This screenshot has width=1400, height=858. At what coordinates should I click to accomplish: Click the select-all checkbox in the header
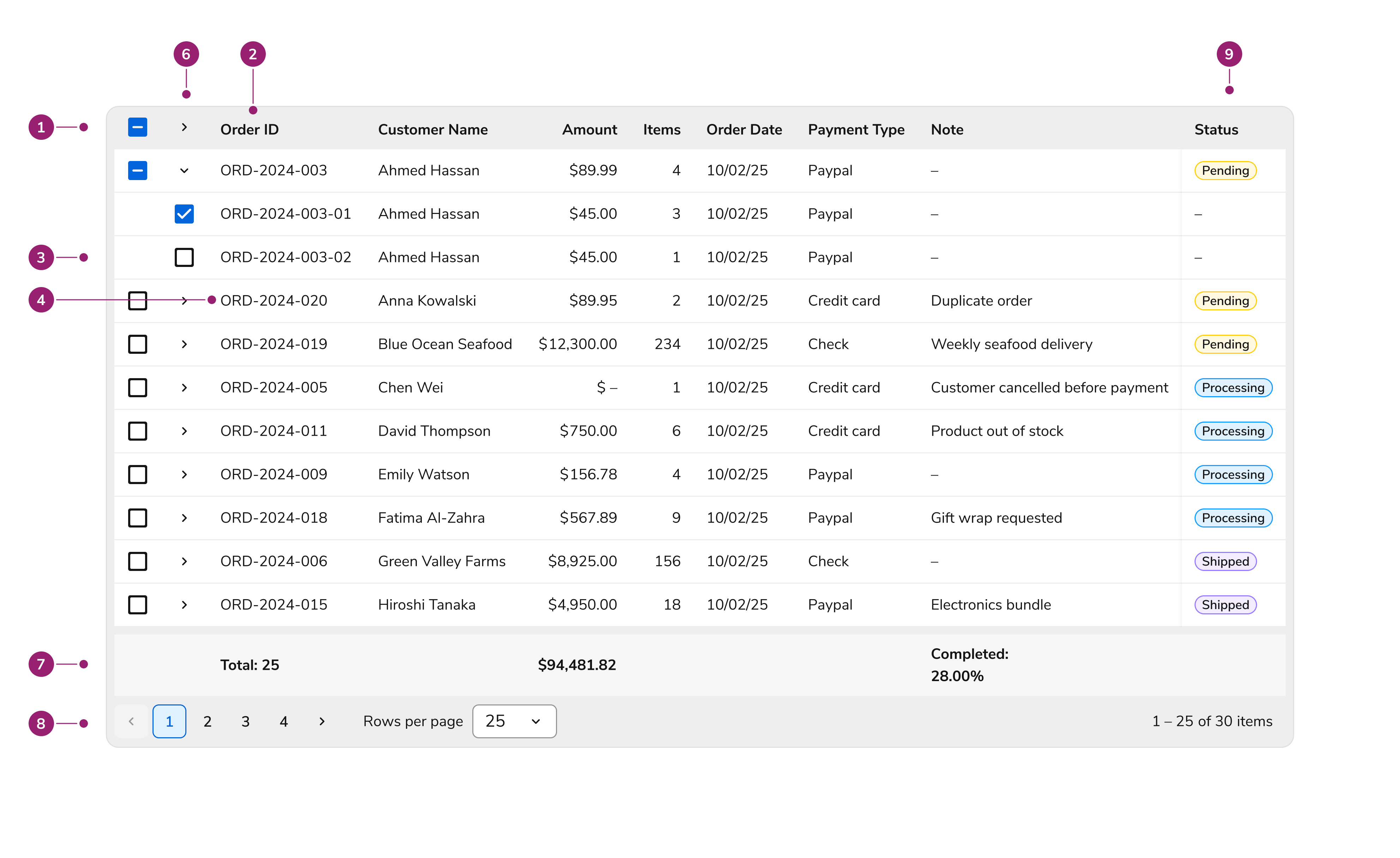tap(138, 128)
